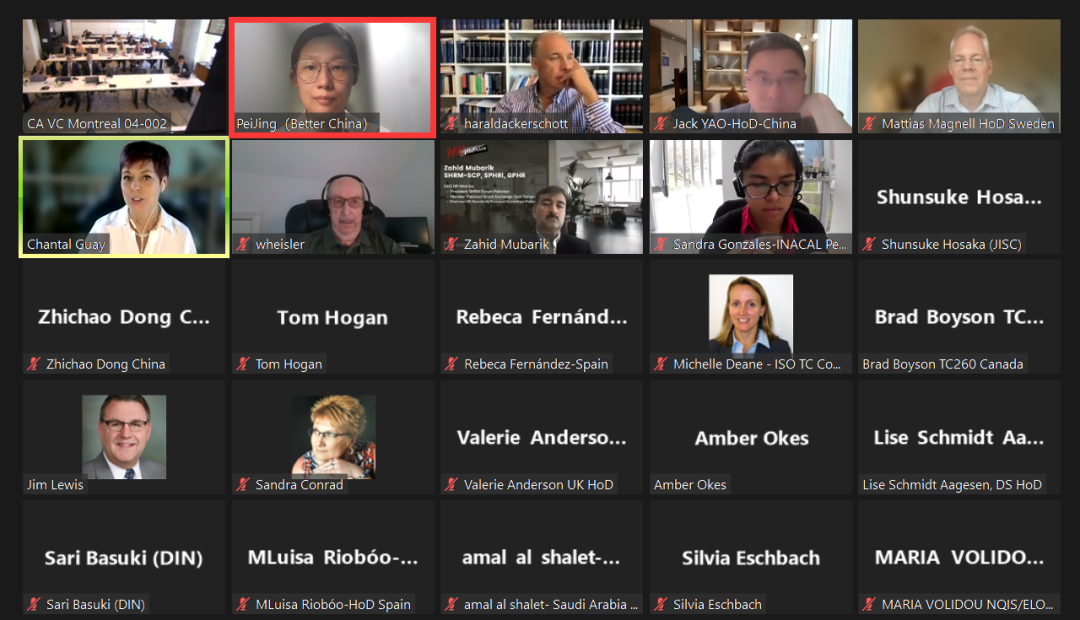Select the PeiJing (Better China) video tile
Screen dimensions: 1080x620
[333, 77]
